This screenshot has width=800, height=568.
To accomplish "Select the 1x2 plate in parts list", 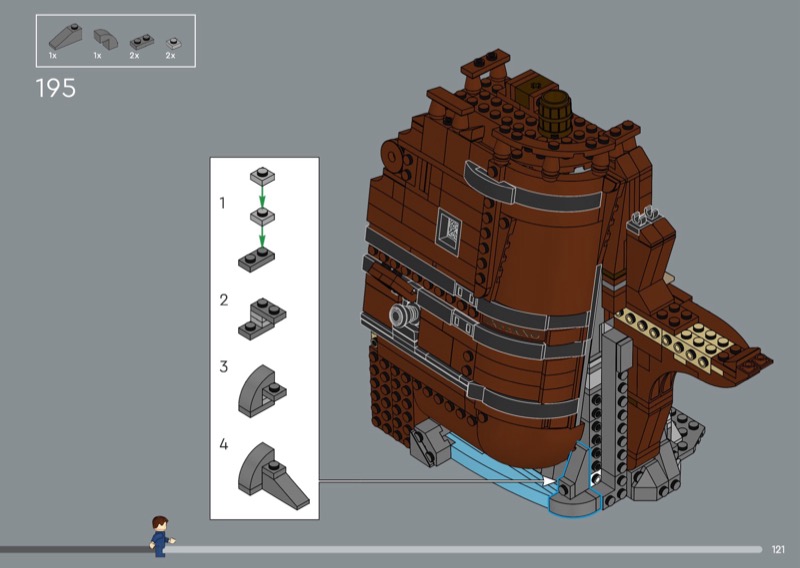I will coord(137,40).
